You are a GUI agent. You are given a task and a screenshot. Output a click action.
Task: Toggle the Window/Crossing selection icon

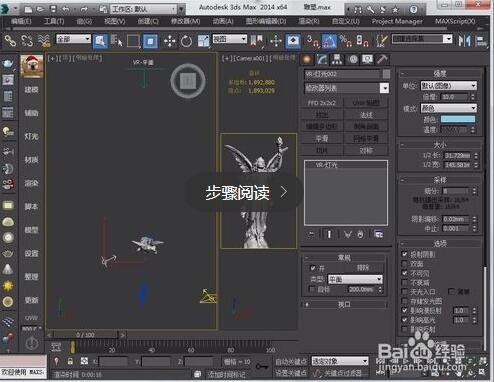(x=150, y=41)
